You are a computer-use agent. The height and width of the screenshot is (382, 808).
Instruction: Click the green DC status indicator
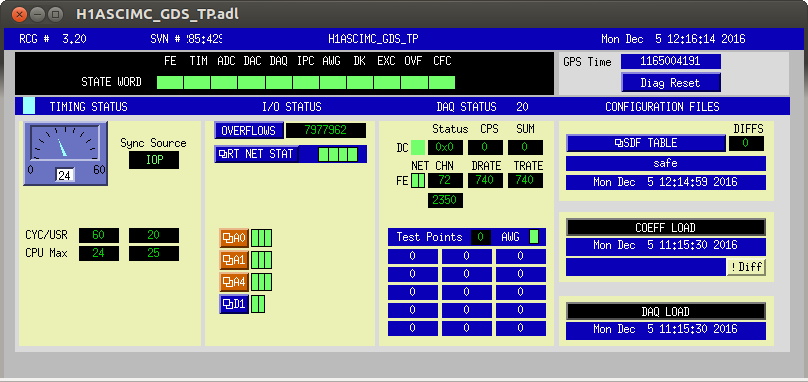pos(418,147)
